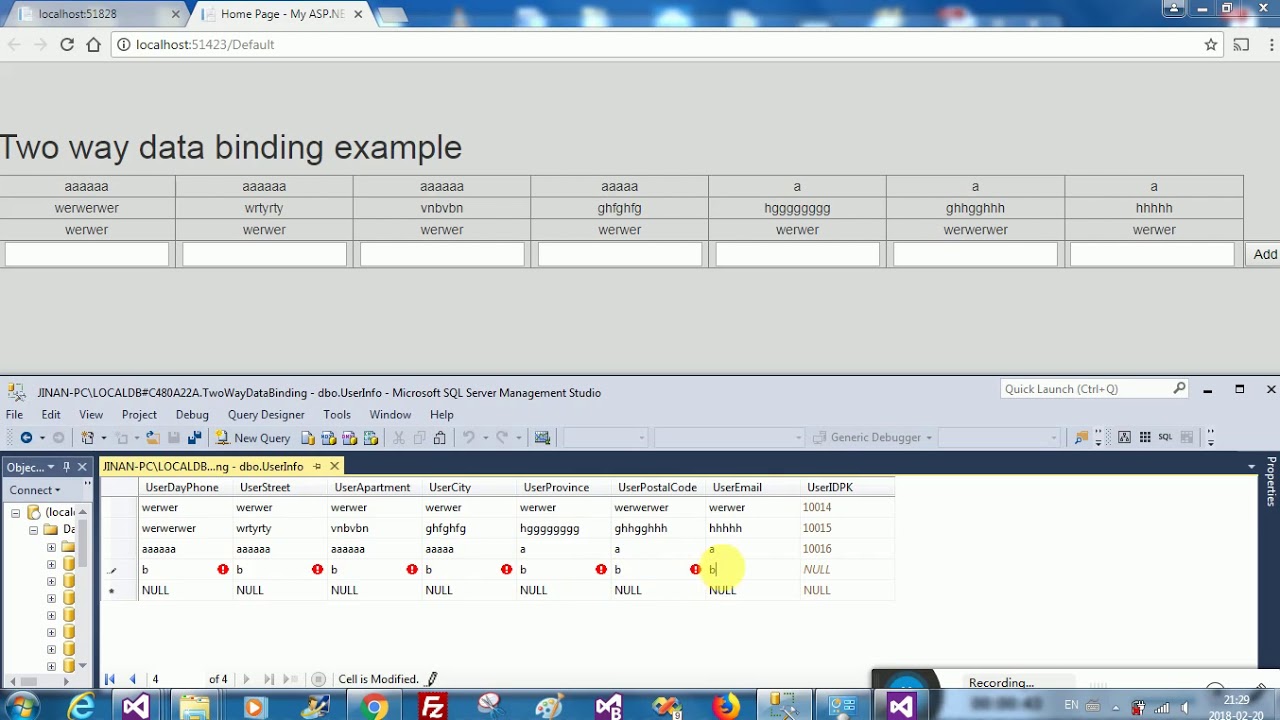Collapse the (local...) server node in Object Explorer
The image size is (1280, 720).
[16, 513]
